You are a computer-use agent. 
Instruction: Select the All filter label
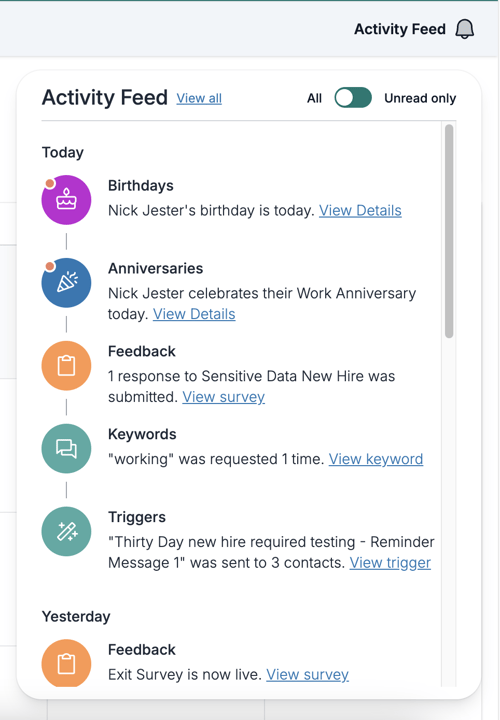(x=315, y=98)
